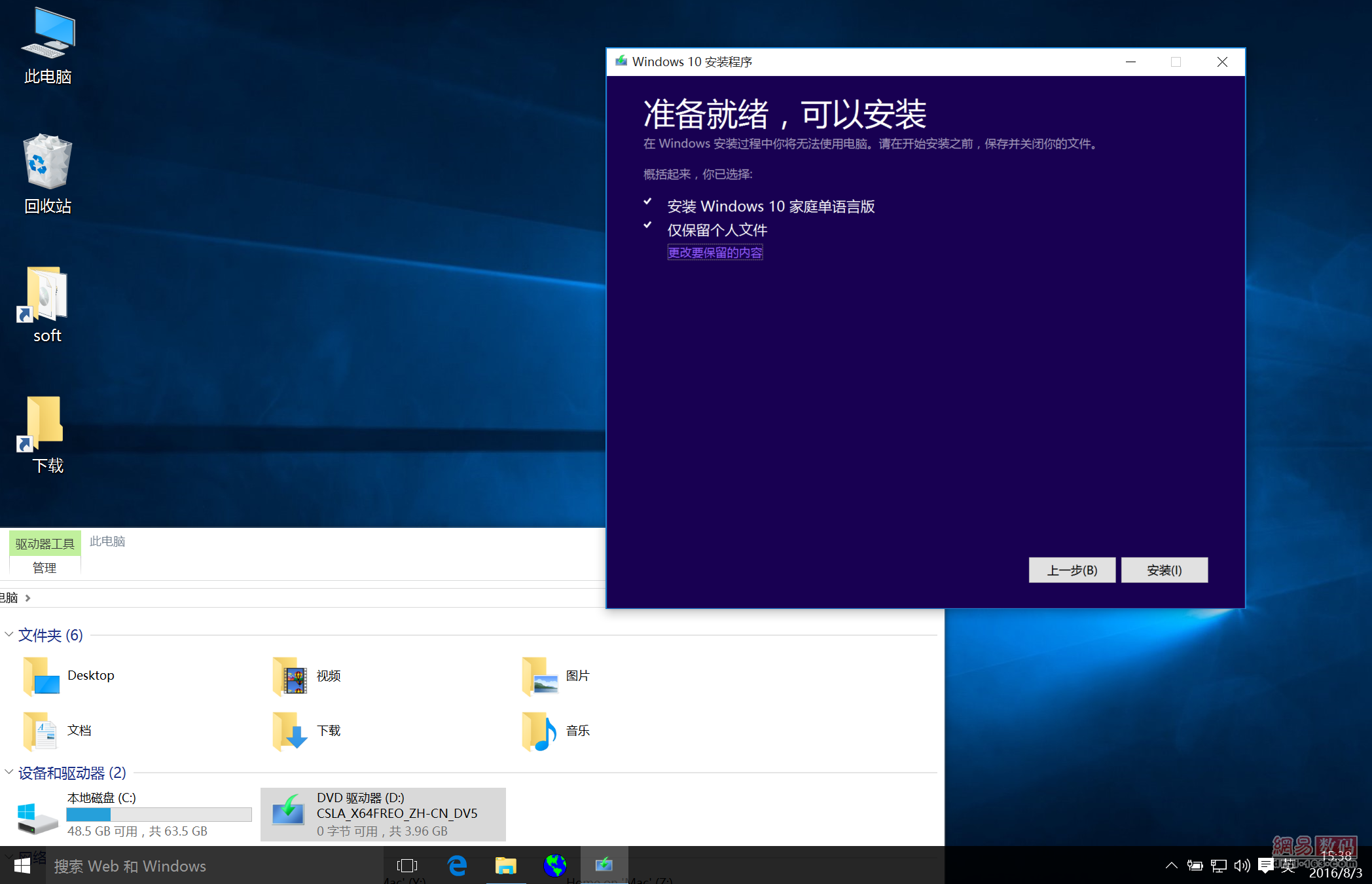1372x884 pixels.
Task: Click the 此电脑 title text in Explorer
Action: point(107,541)
